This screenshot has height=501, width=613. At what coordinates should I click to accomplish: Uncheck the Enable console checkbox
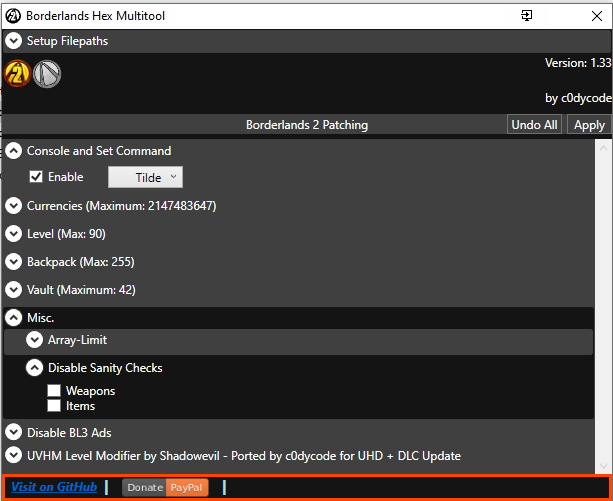pos(36,177)
